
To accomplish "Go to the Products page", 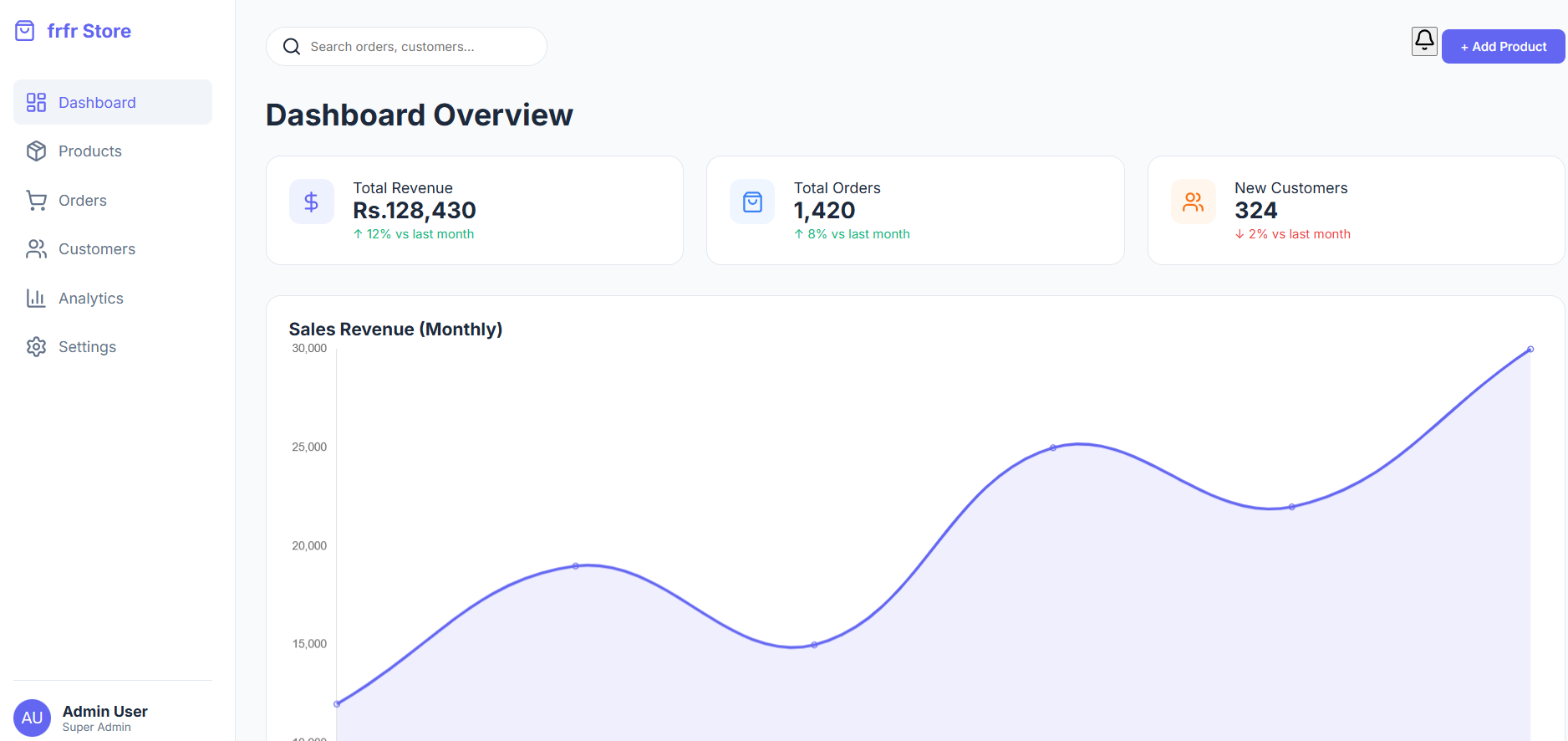I will click(x=113, y=151).
